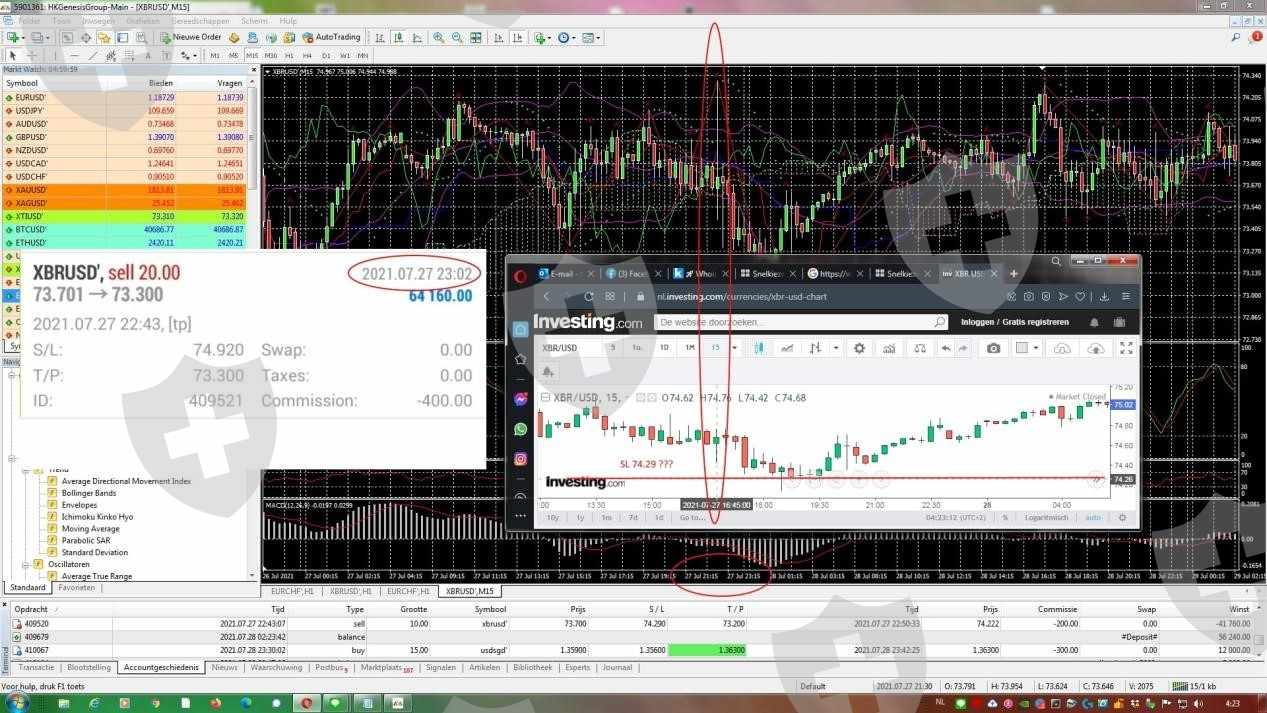Zoom out on the MetaTrader chart
The width and height of the screenshot is (1267, 713).
[x=458, y=38]
